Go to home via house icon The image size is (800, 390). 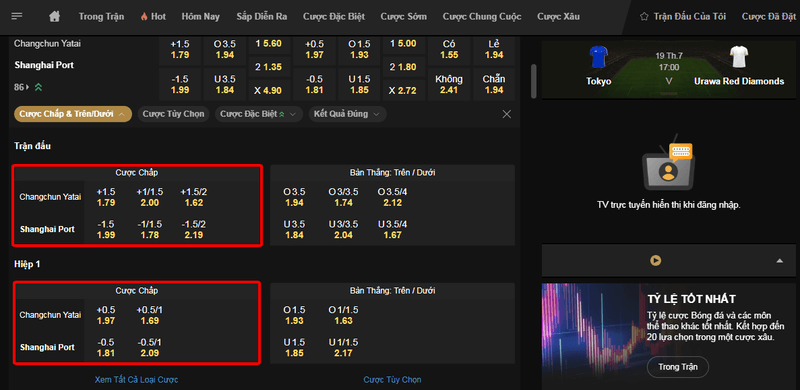click(x=55, y=16)
